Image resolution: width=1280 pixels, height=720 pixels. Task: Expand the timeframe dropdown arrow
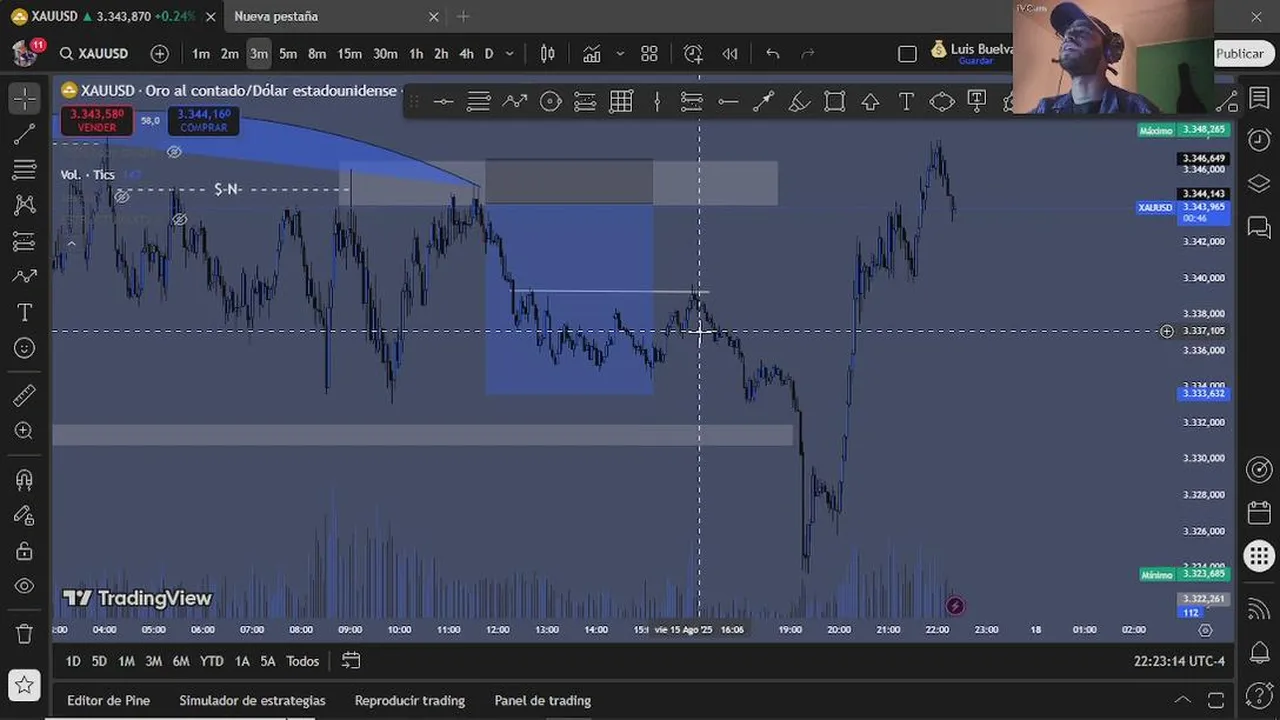pyautogui.click(x=510, y=54)
